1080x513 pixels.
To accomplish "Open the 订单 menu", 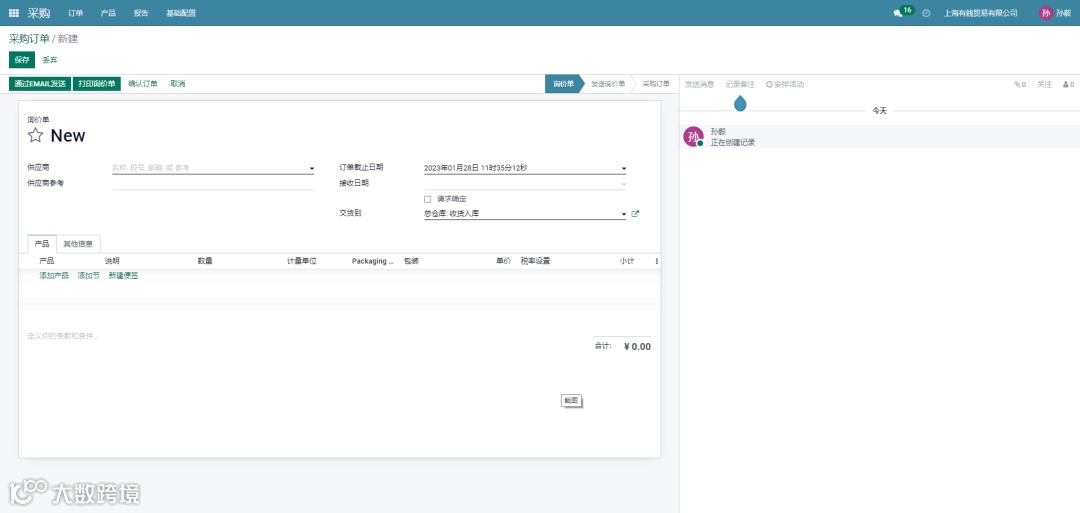I will click(76, 13).
